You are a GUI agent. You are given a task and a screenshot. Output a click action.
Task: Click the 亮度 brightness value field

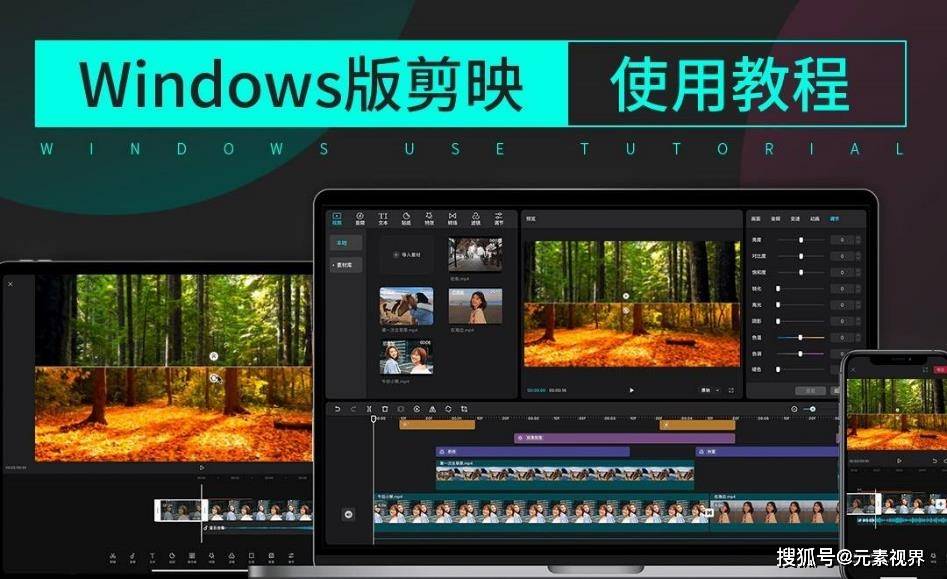pyautogui.click(x=841, y=240)
